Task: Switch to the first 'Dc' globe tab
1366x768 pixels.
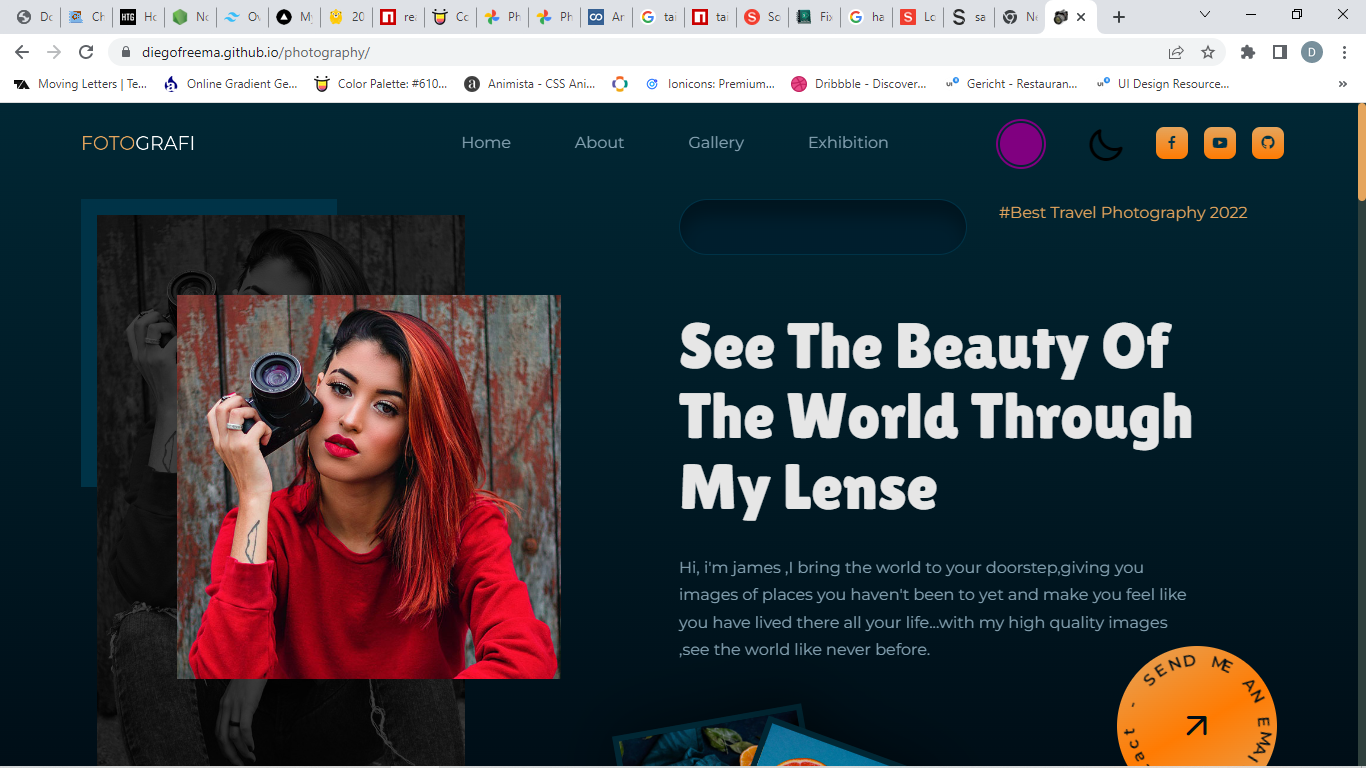Action: pos(34,17)
